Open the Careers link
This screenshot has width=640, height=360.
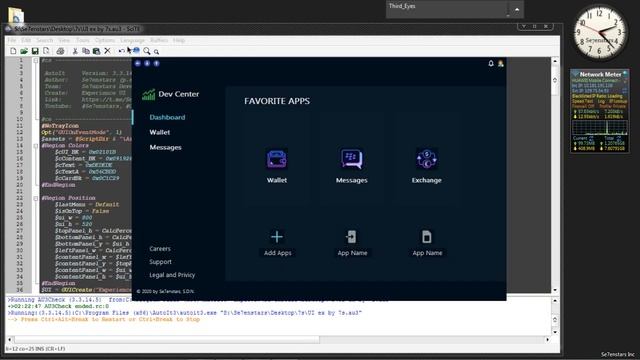160,249
